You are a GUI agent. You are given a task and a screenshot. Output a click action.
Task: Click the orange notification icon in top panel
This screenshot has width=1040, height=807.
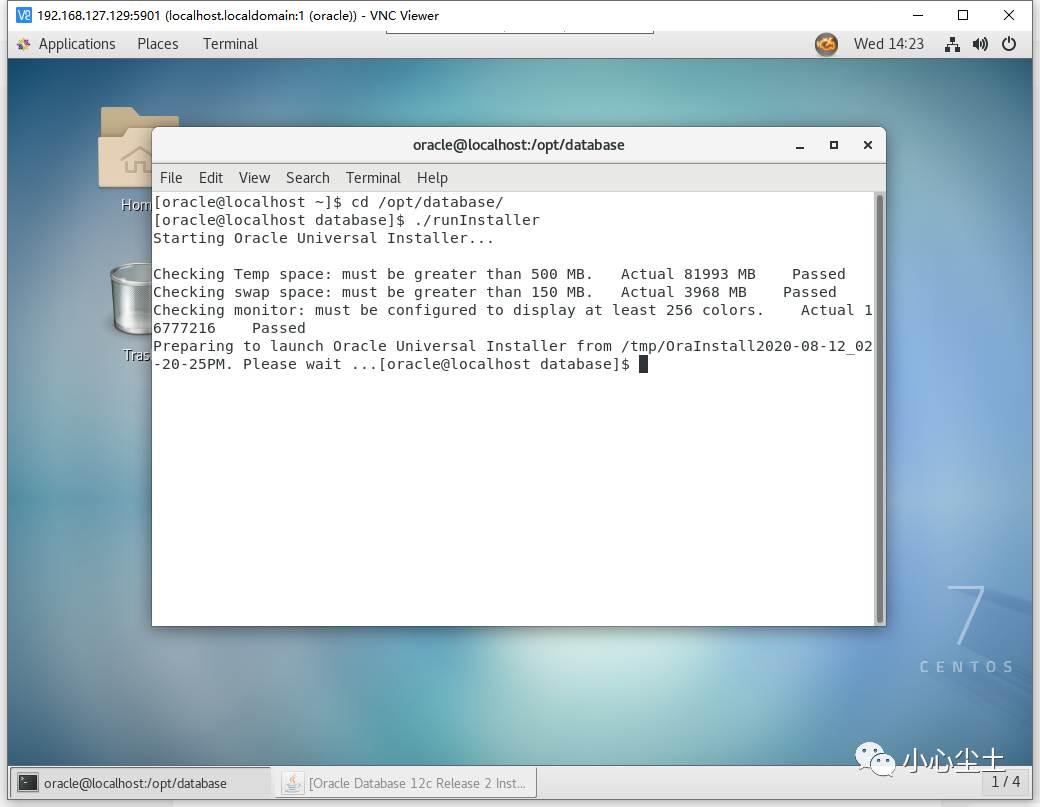826,44
